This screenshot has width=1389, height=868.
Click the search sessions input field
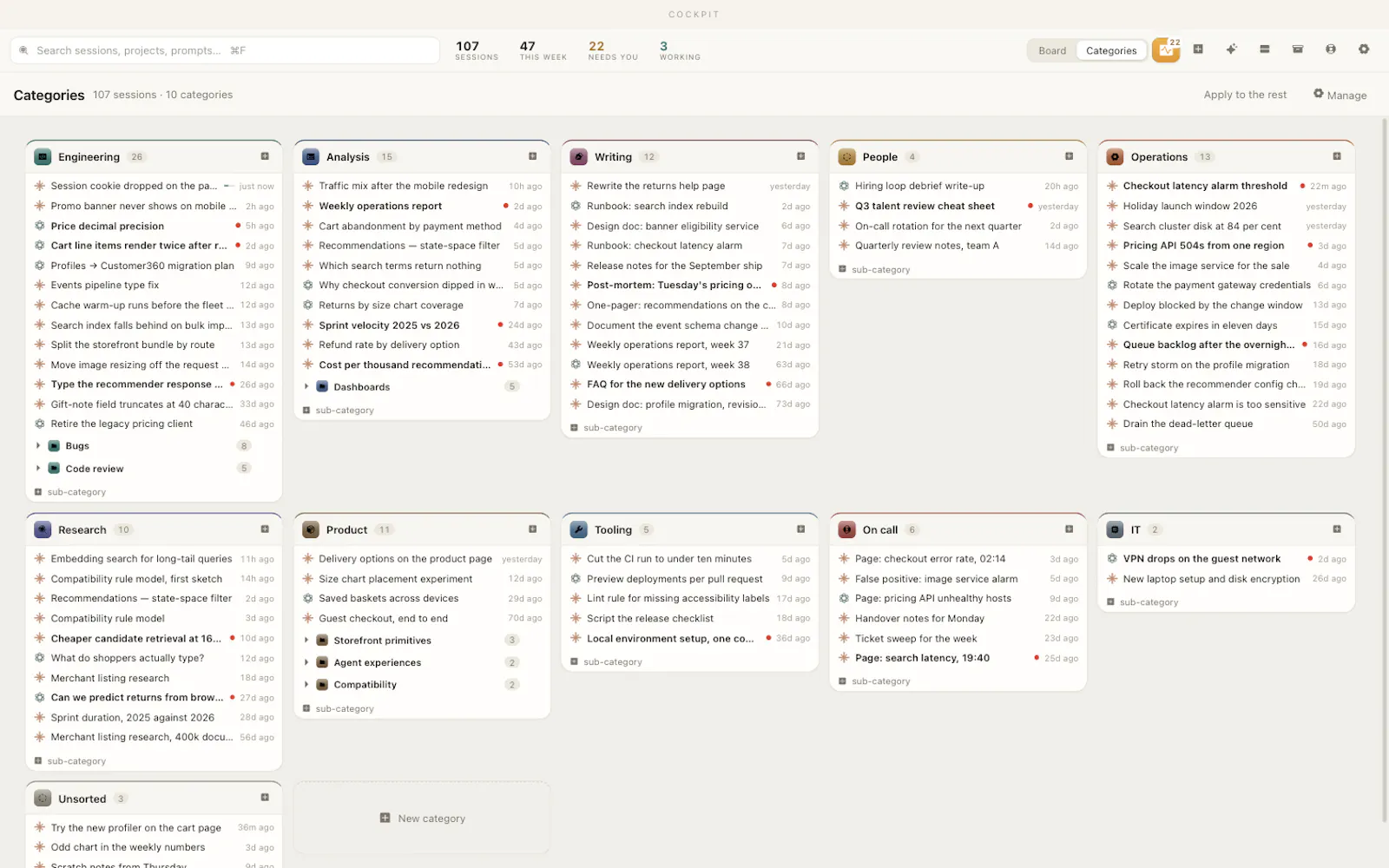pyautogui.click(x=225, y=50)
